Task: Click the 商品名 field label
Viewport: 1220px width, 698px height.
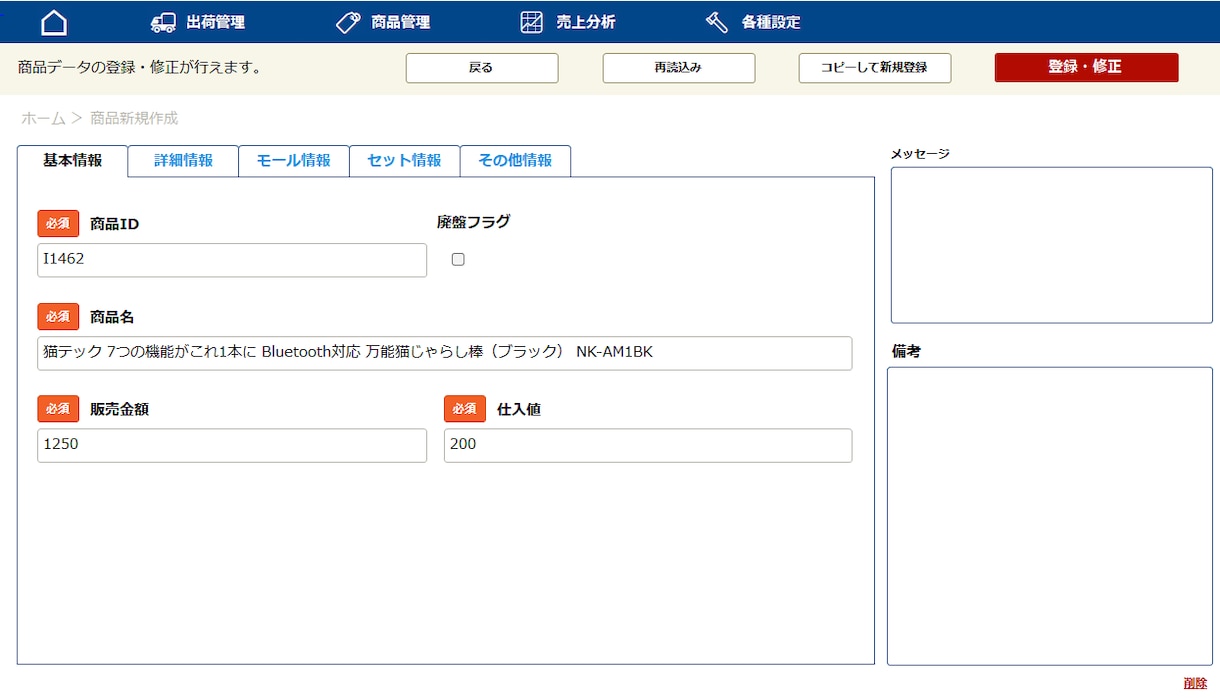Action: coord(112,317)
